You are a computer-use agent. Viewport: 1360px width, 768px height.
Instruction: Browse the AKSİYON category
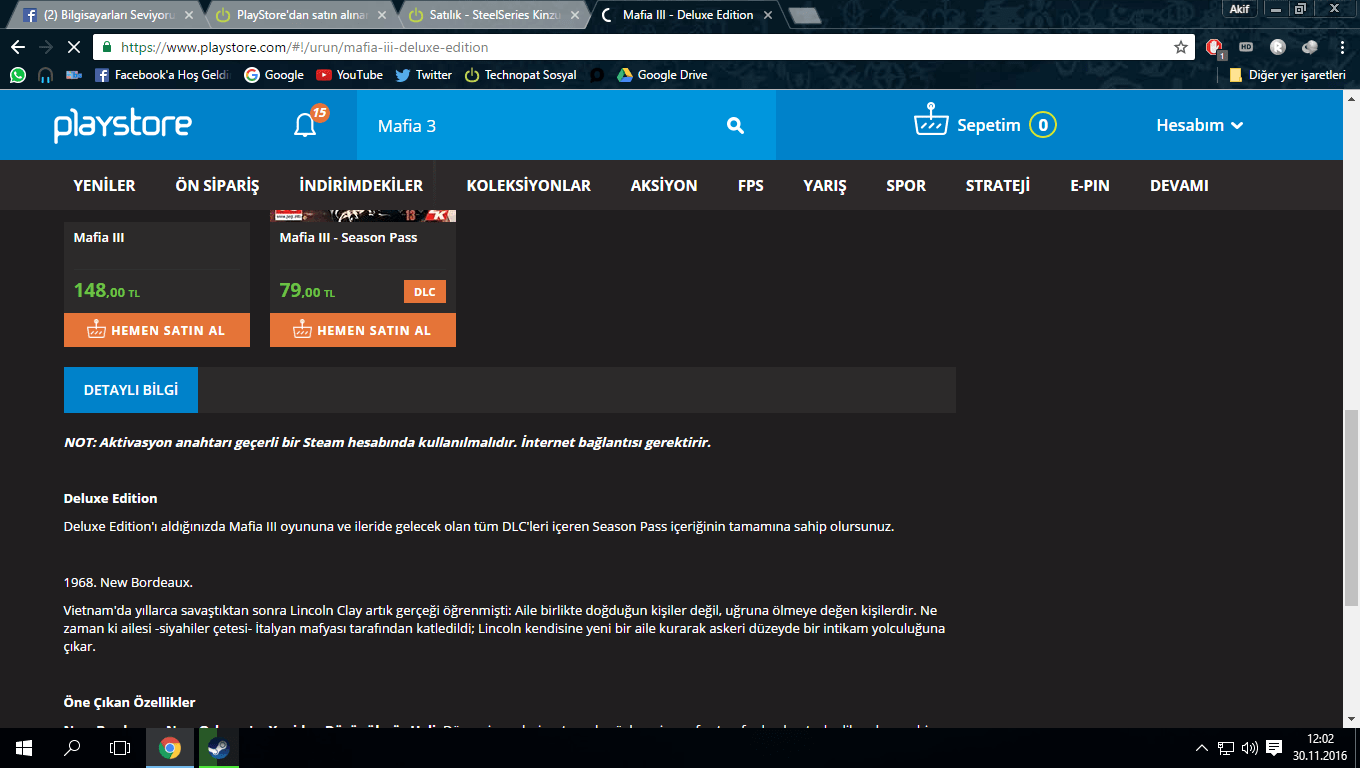point(664,185)
